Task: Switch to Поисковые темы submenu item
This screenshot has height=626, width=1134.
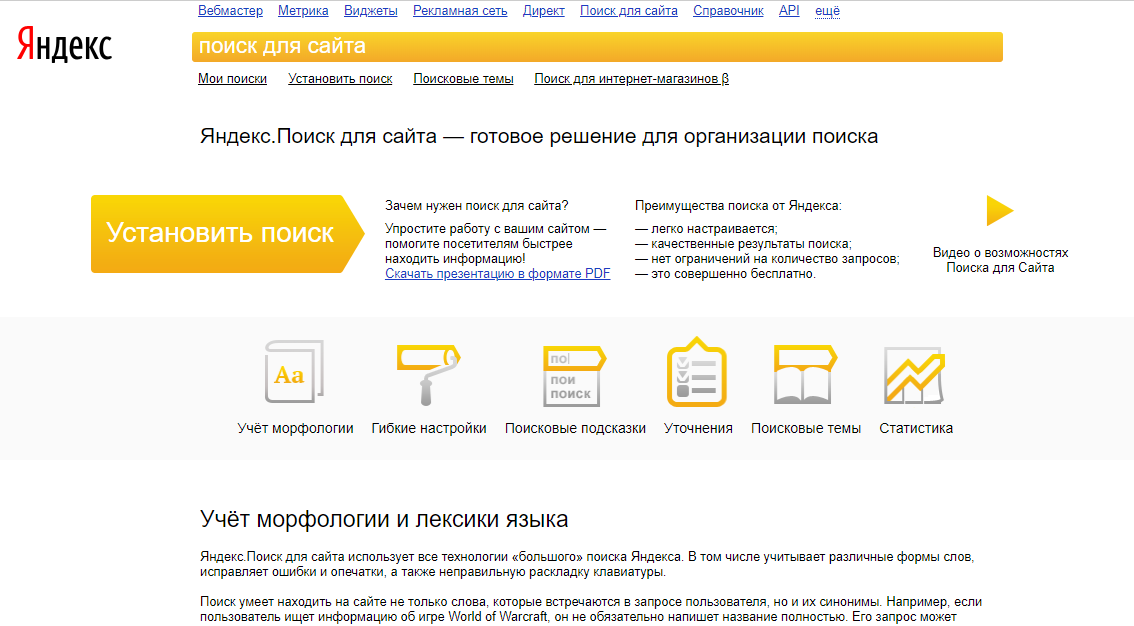Action: tap(463, 79)
